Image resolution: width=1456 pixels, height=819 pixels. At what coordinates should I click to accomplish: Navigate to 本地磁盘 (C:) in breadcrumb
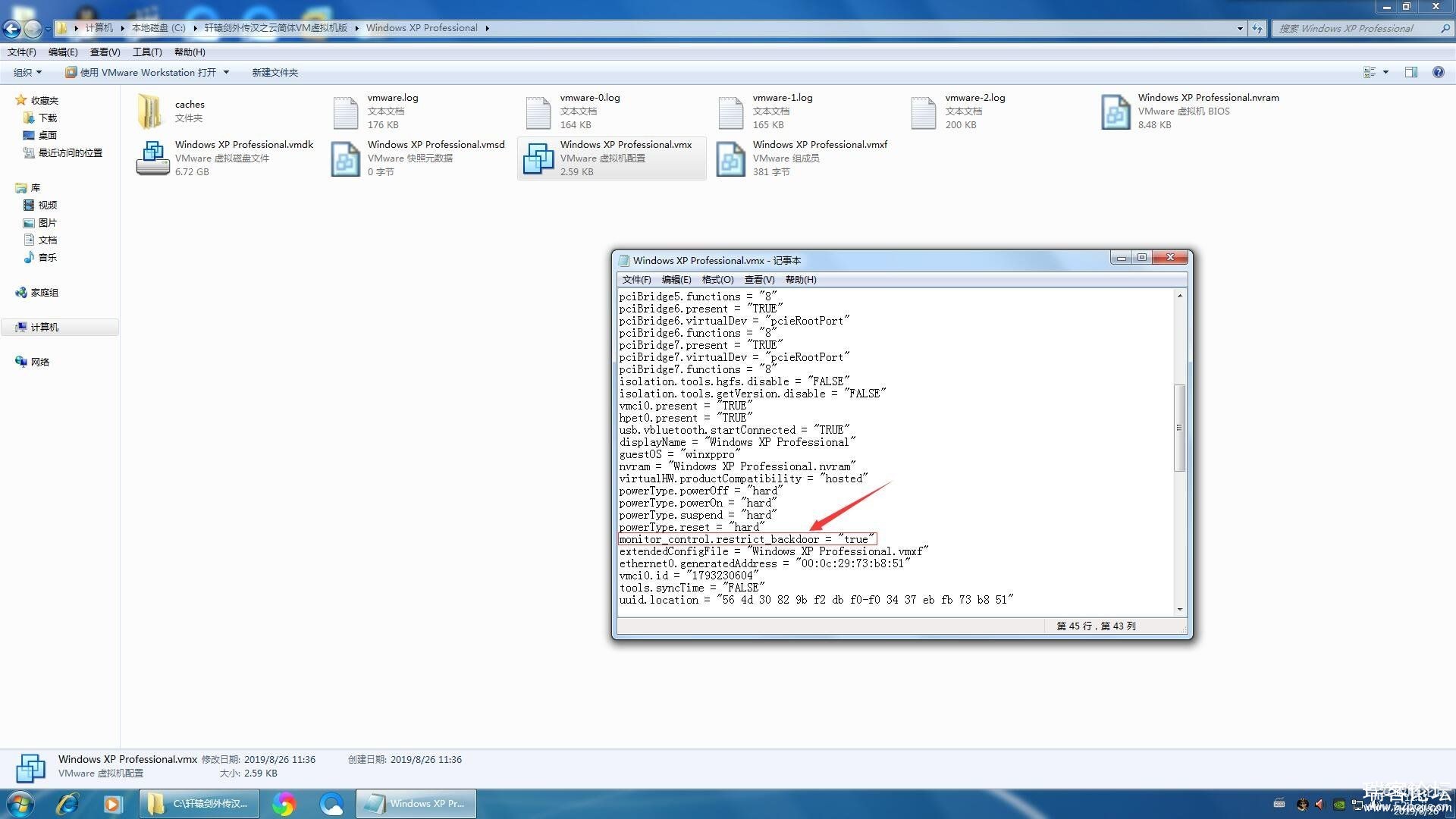click(x=158, y=28)
